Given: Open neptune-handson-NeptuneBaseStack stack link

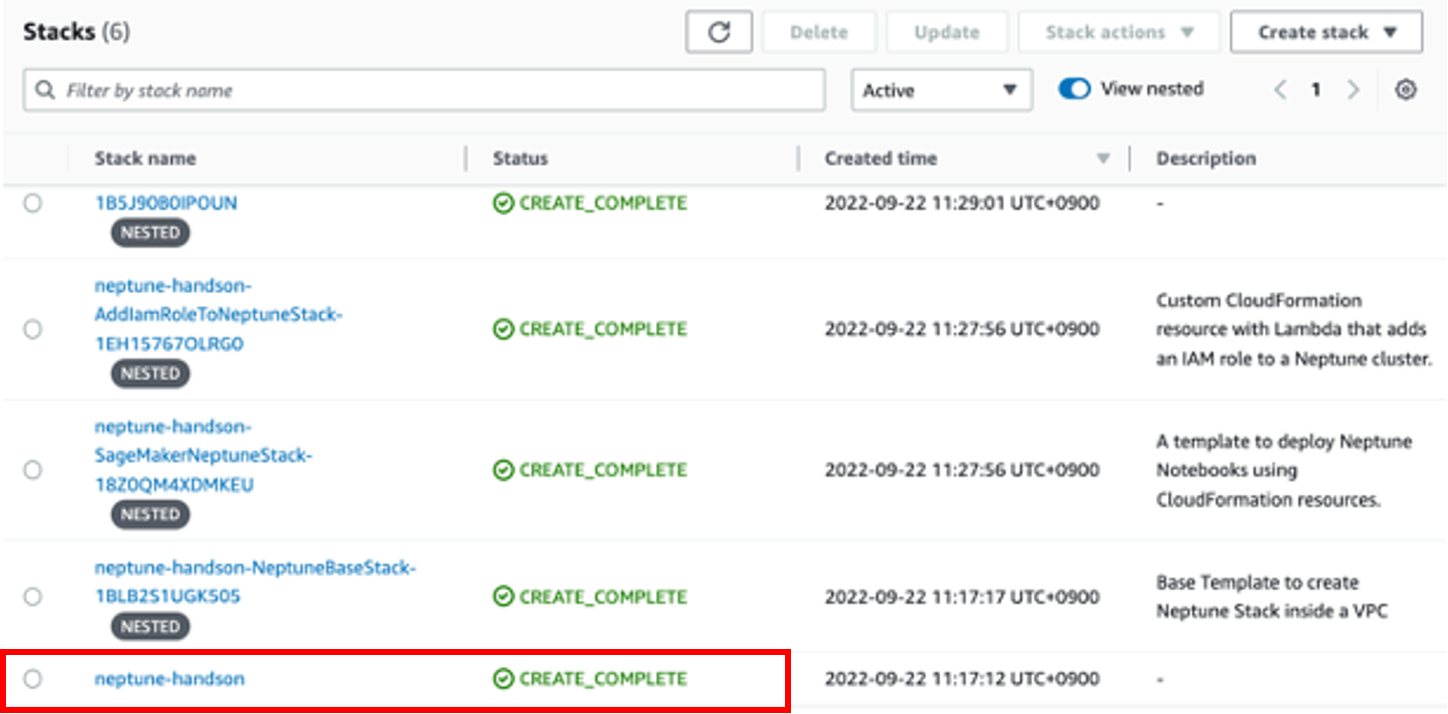Looking at the screenshot, I should [x=255, y=582].
